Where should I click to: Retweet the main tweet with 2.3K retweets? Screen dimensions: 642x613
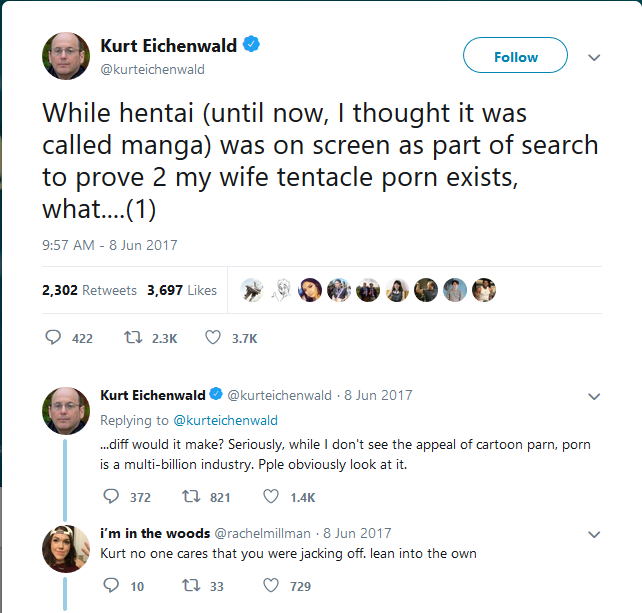(131, 338)
